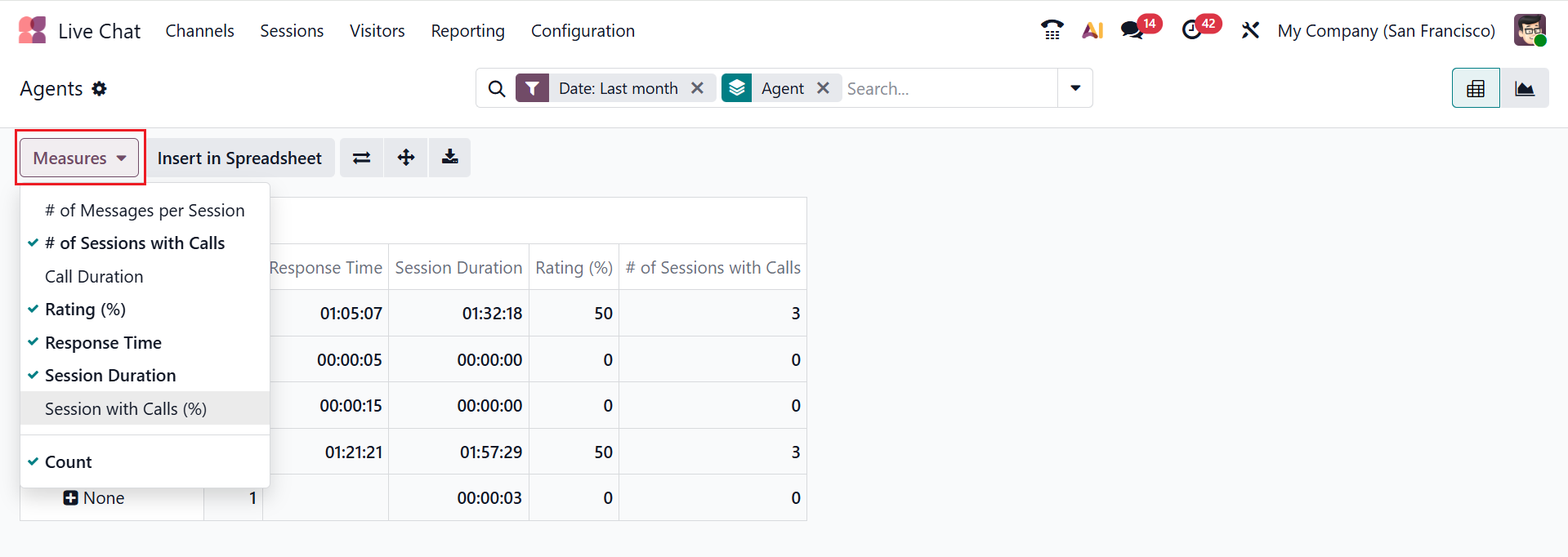The width and height of the screenshot is (1568, 557).
Task: Enable Session with Calls (%) measure
Action: [x=125, y=408]
